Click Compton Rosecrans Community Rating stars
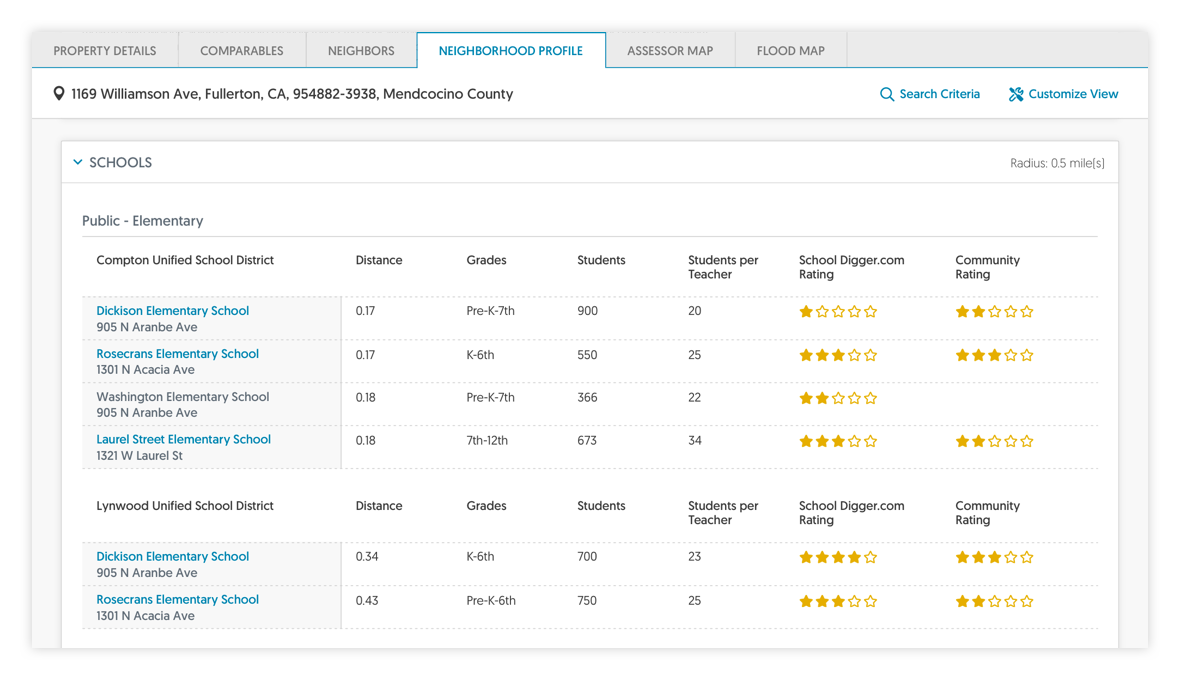The image size is (1180, 680). pos(994,355)
